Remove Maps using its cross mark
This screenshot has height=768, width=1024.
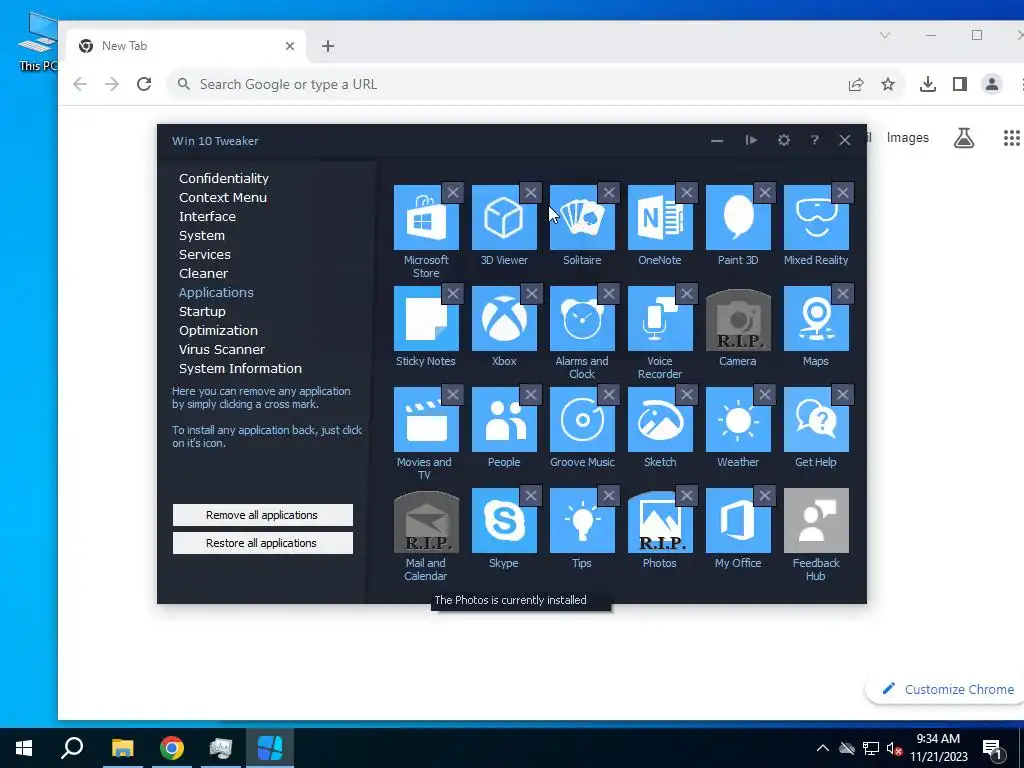point(842,294)
